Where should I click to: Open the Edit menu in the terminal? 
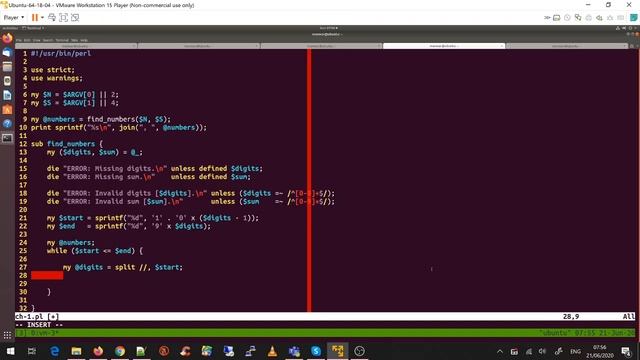click(27, 40)
